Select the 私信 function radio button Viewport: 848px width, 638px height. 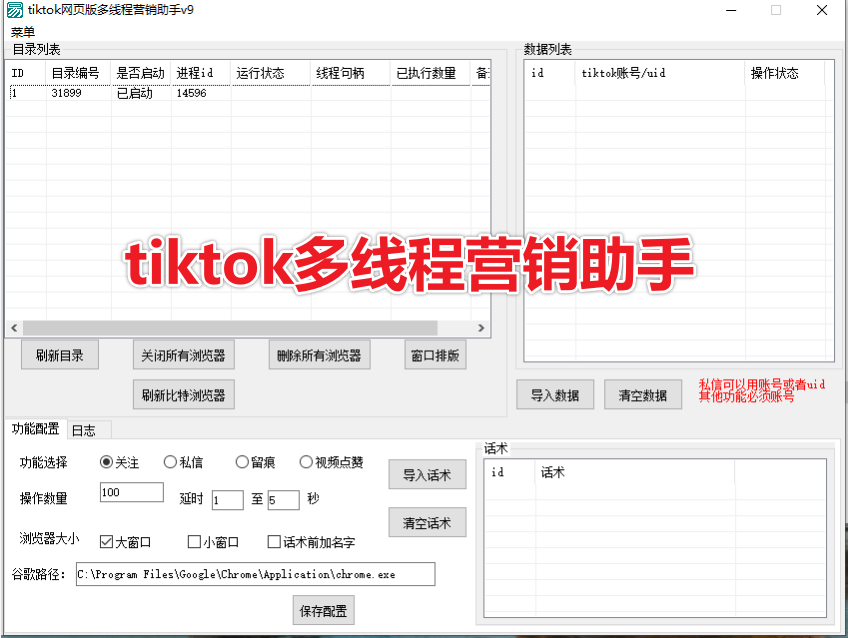coord(171,461)
